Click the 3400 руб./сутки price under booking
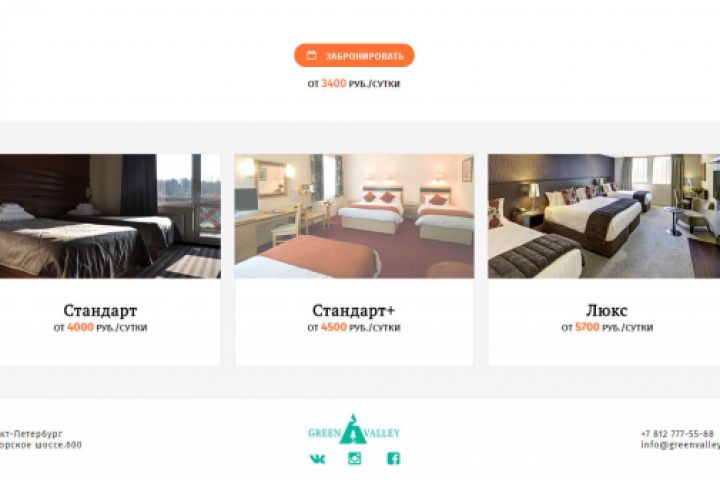The height and width of the screenshot is (480, 720). click(354, 84)
